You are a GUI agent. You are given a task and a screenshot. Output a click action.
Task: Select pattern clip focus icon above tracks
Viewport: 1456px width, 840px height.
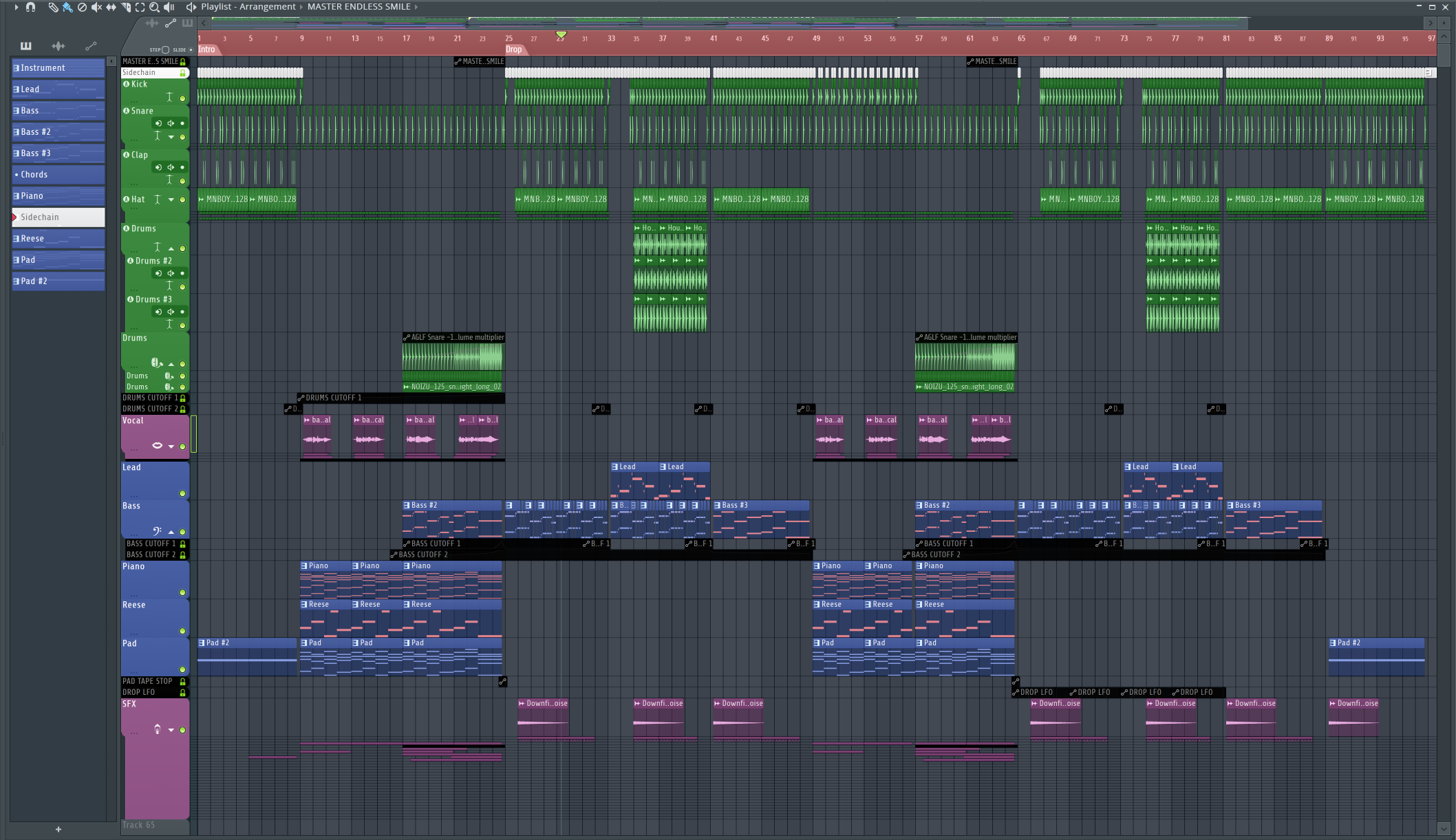[187, 23]
